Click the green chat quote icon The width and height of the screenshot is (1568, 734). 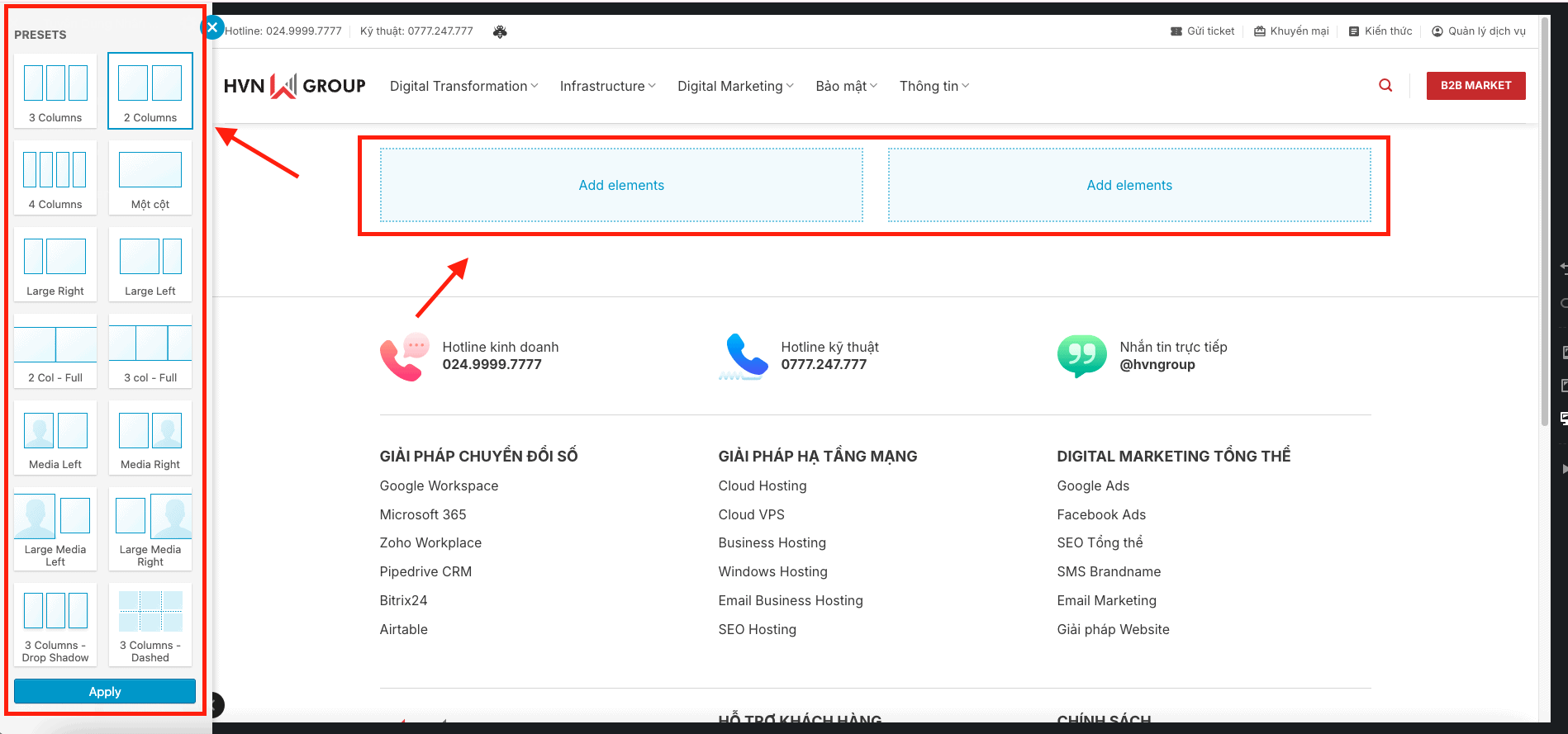[x=1081, y=356]
